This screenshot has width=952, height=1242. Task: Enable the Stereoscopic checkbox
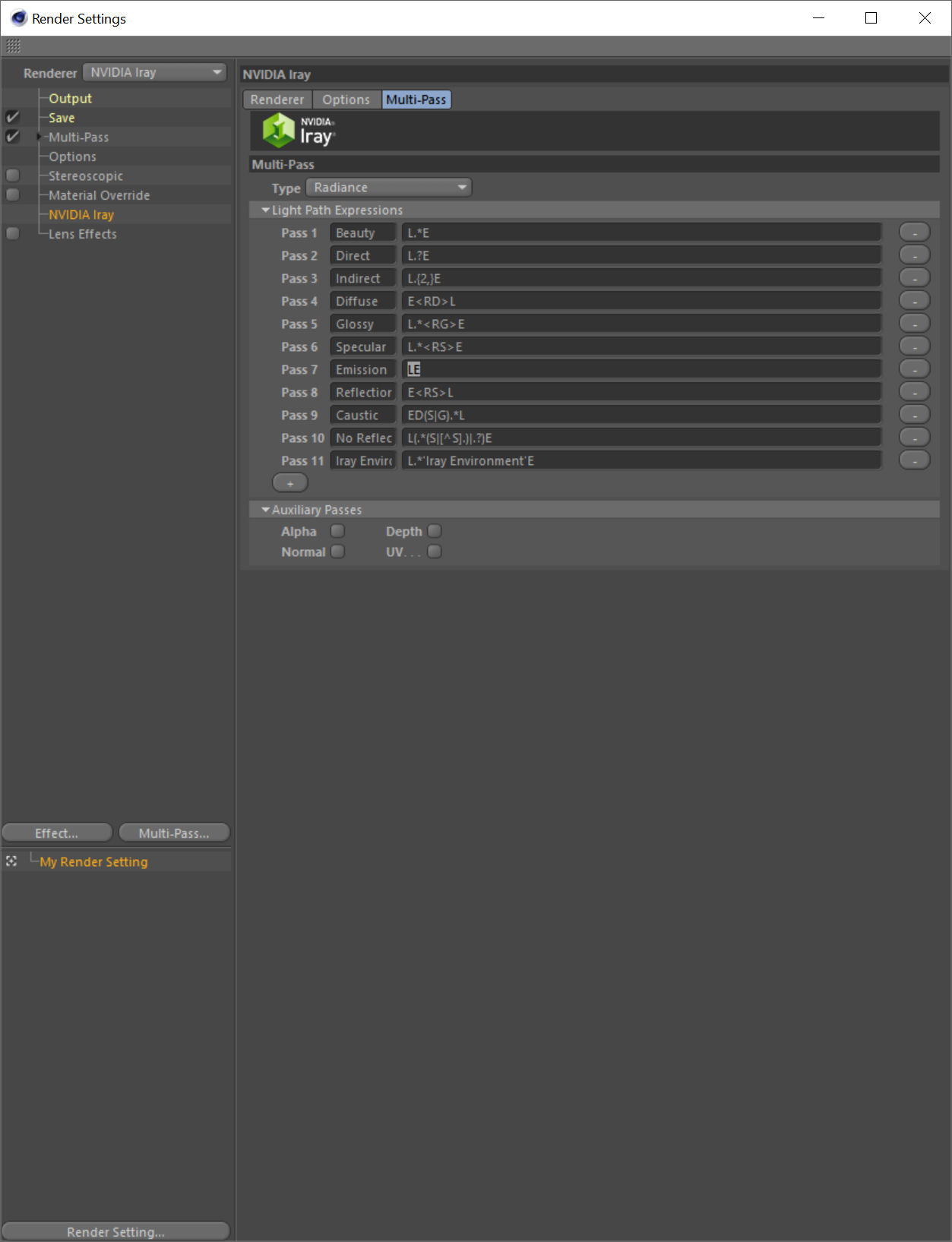point(13,175)
